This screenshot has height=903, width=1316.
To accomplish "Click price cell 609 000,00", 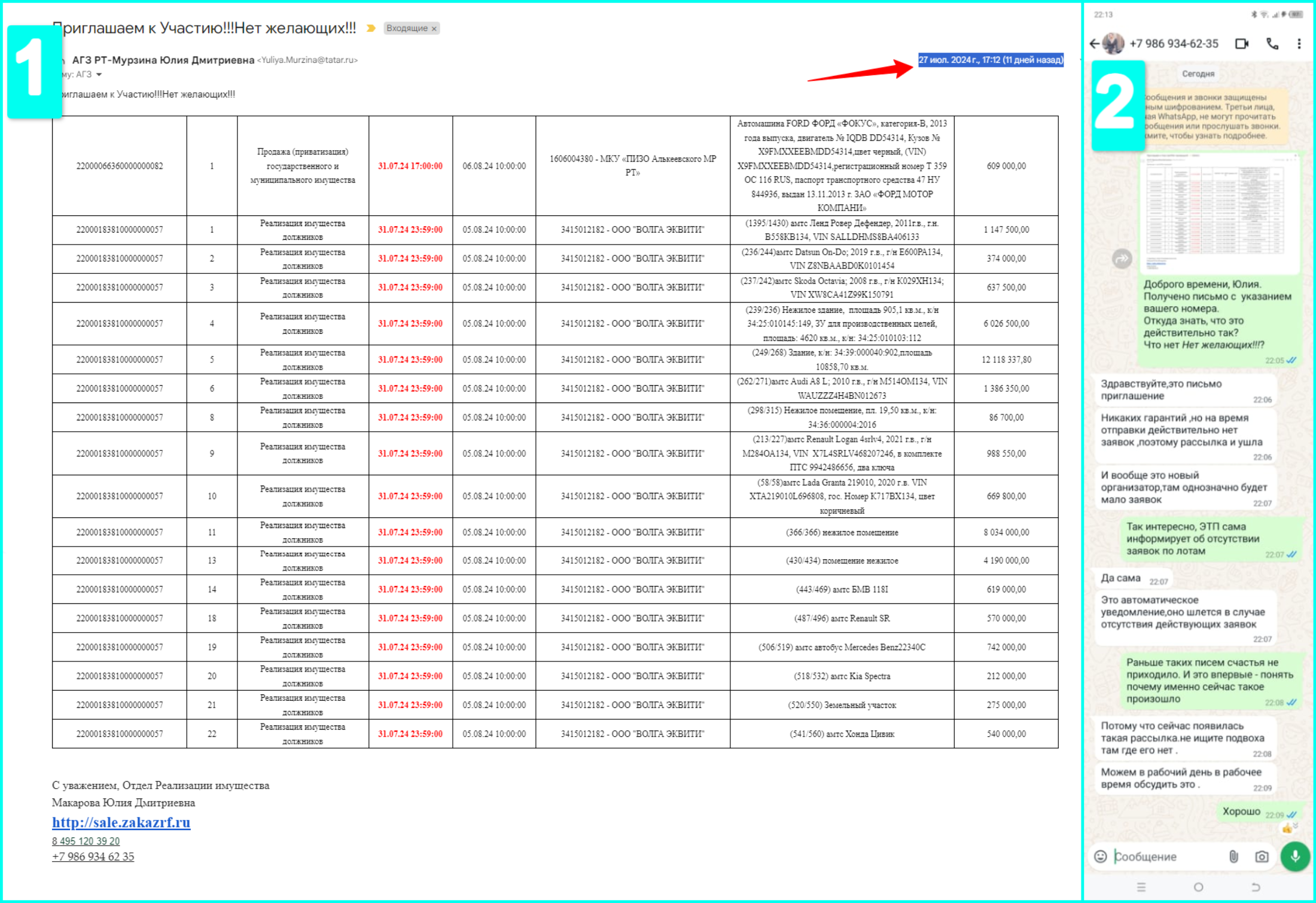I will (x=1006, y=166).
